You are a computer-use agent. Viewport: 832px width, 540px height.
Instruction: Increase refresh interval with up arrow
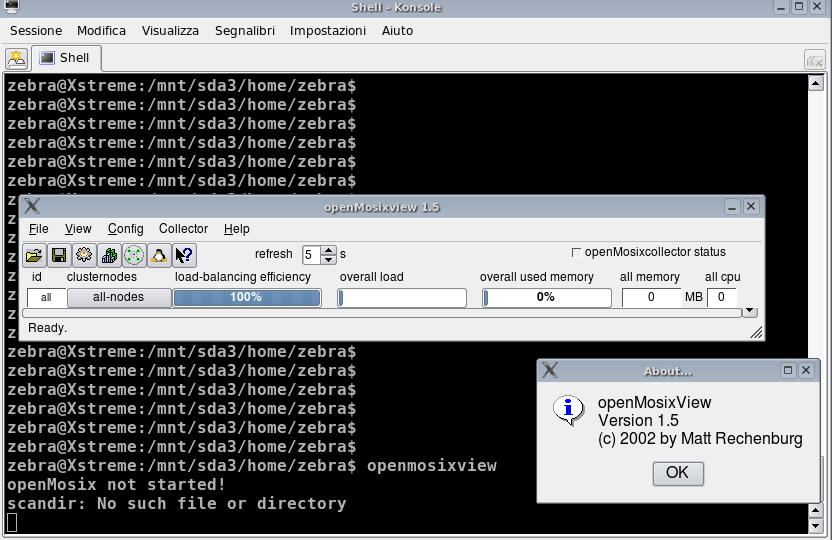click(329, 250)
